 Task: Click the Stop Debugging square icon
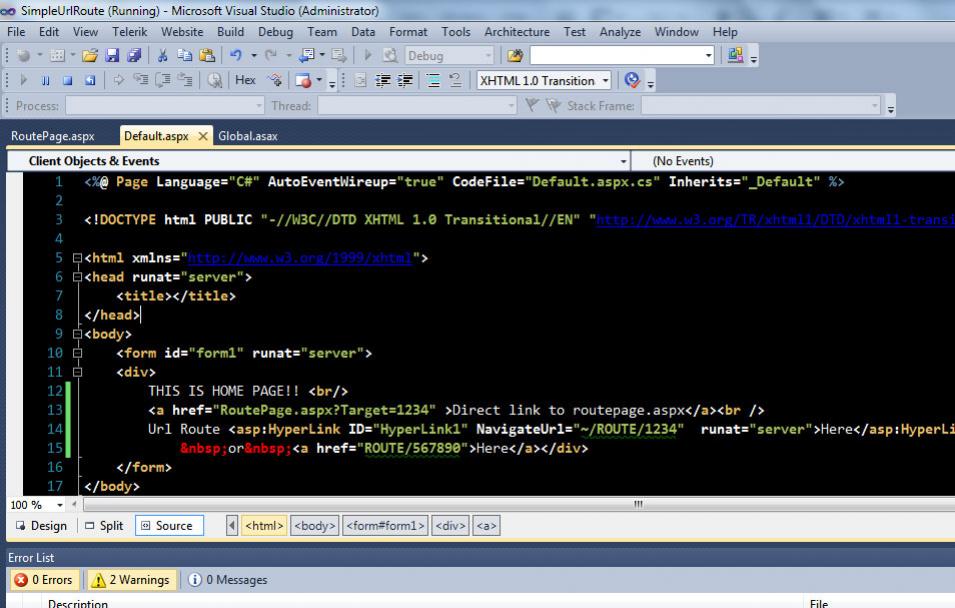[68, 81]
